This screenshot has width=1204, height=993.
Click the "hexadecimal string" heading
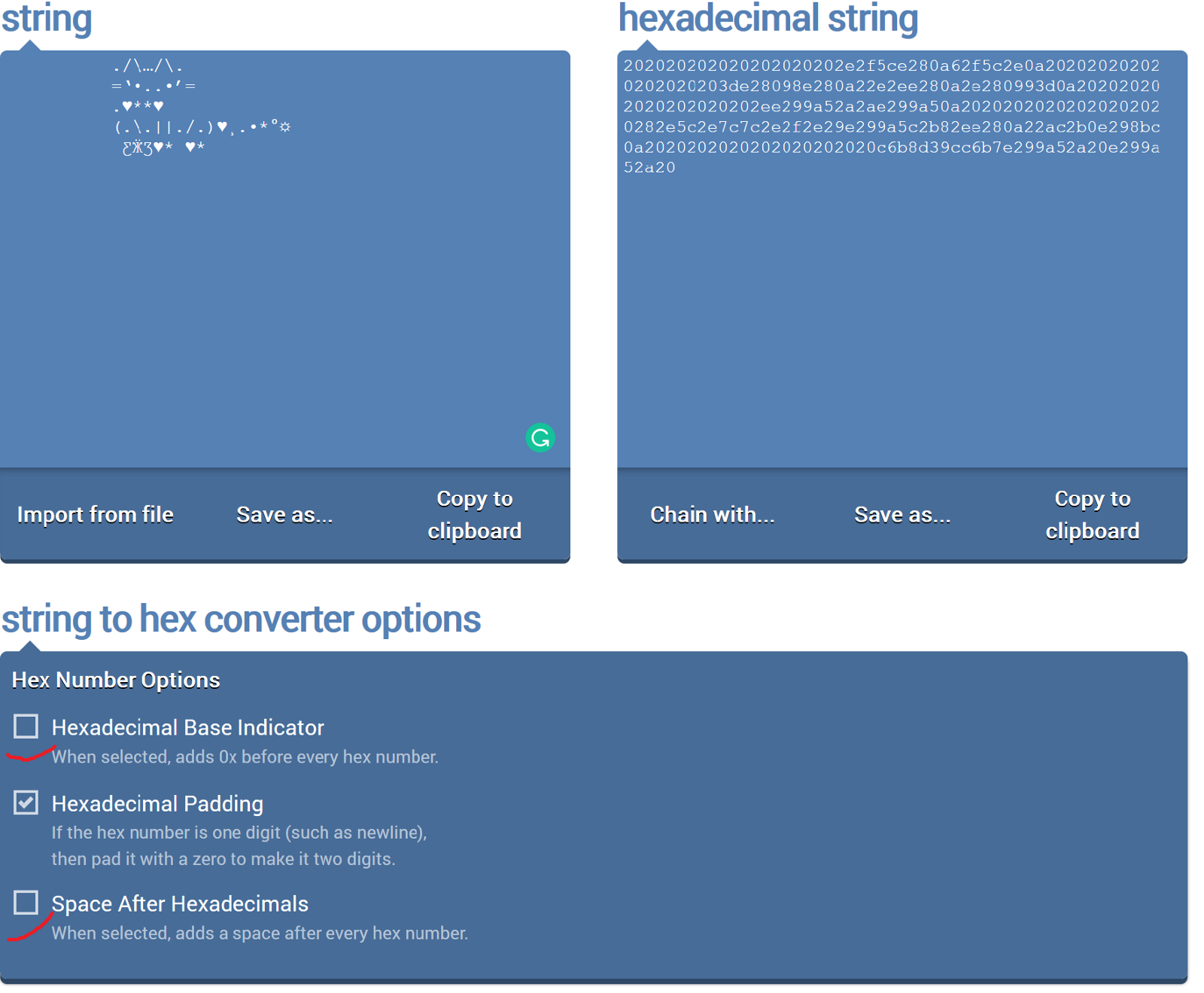pyautogui.click(x=768, y=18)
